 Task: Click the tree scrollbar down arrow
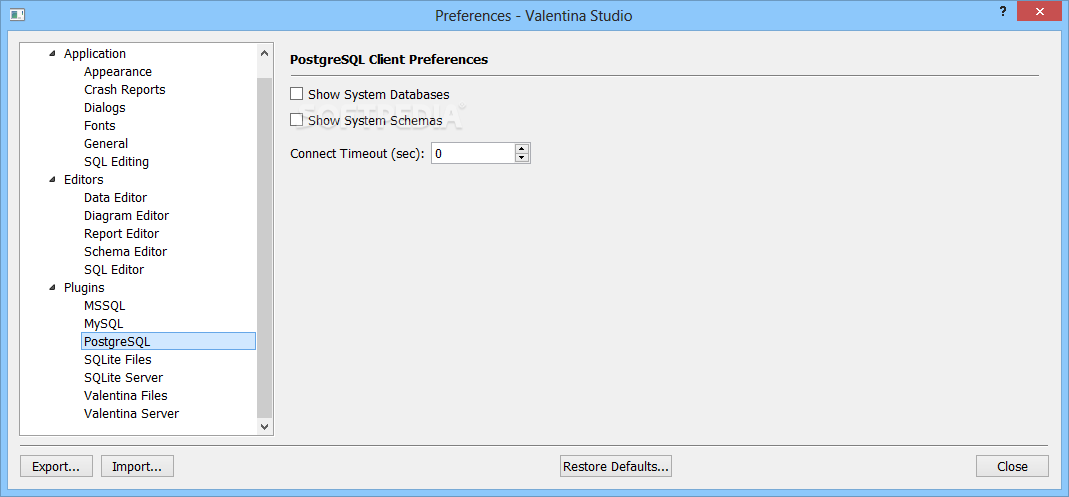pos(265,427)
